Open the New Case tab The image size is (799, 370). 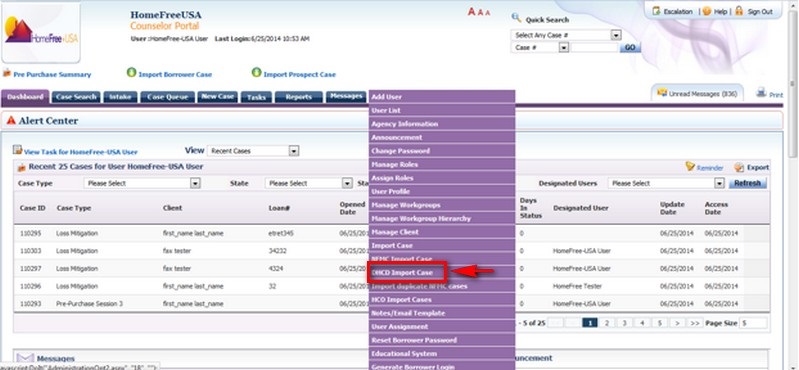point(218,97)
